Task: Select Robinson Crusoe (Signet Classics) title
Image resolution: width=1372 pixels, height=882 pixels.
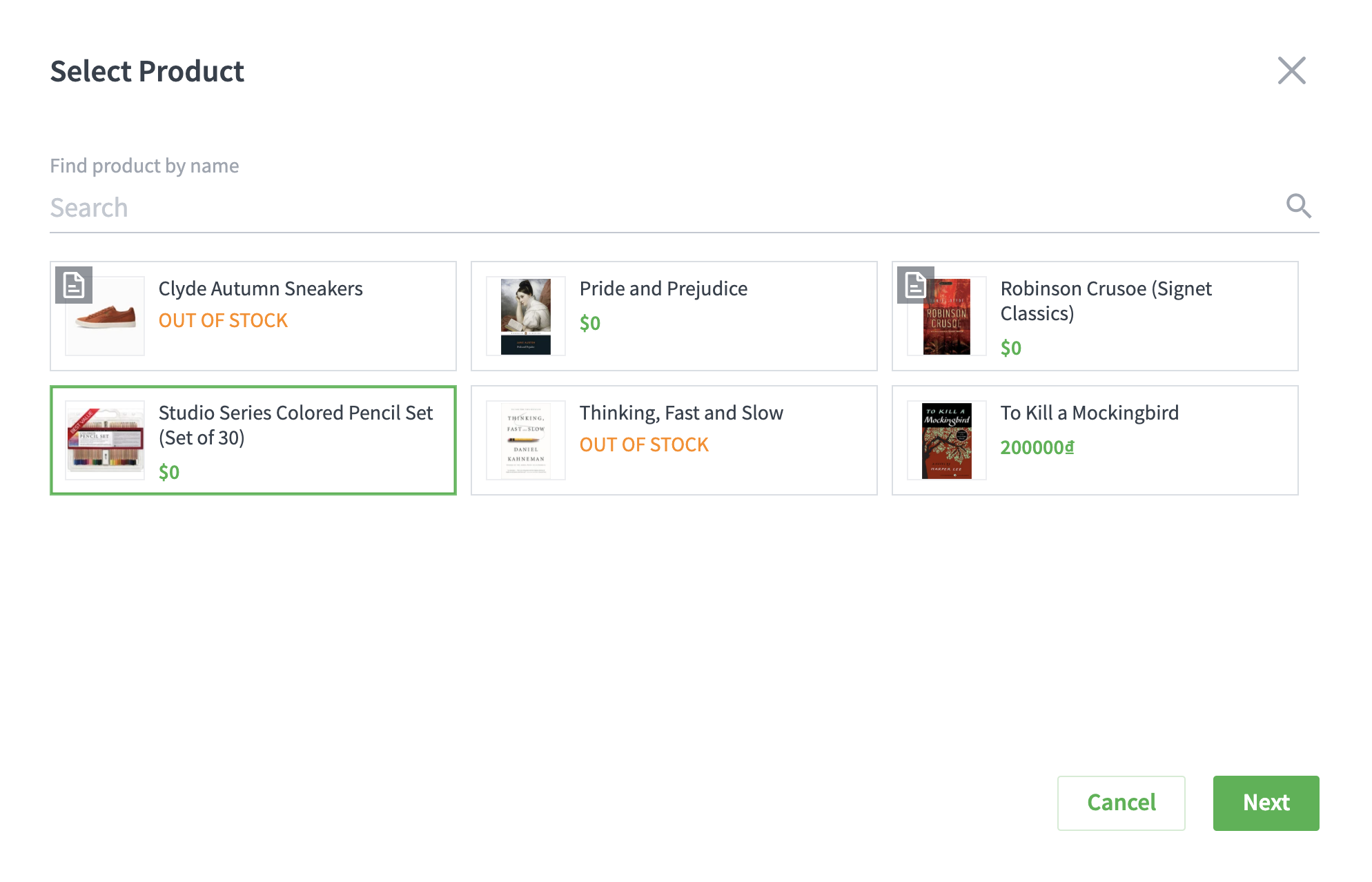Action: pos(1106,301)
